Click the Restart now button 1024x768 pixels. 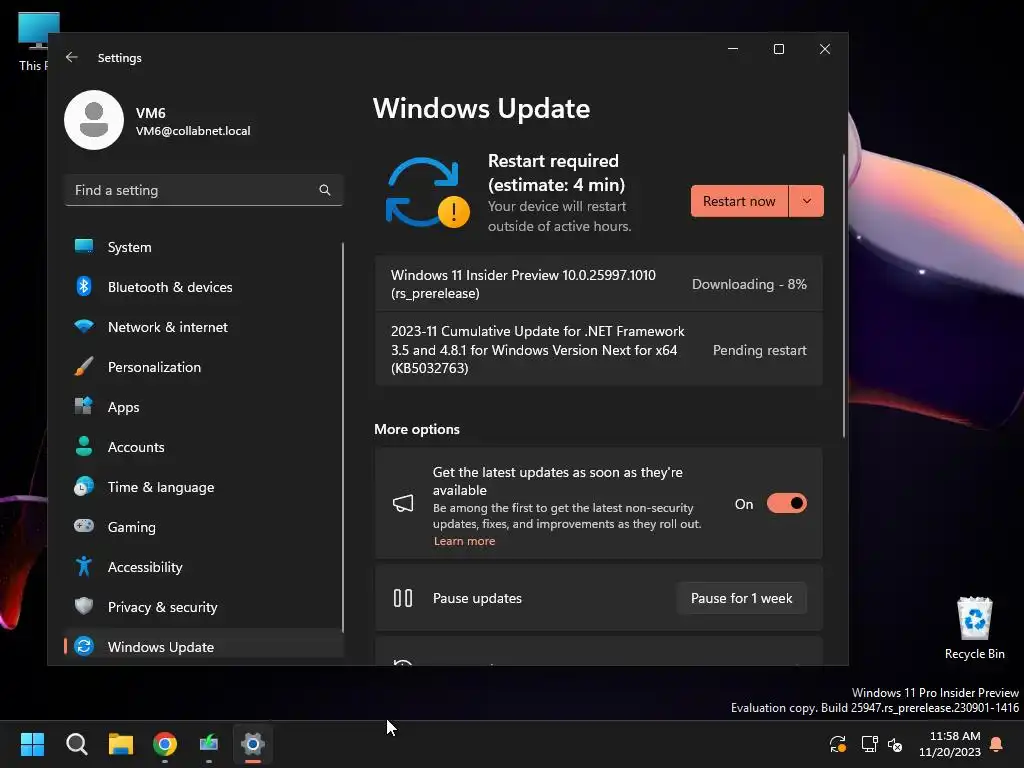(x=739, y=201)
